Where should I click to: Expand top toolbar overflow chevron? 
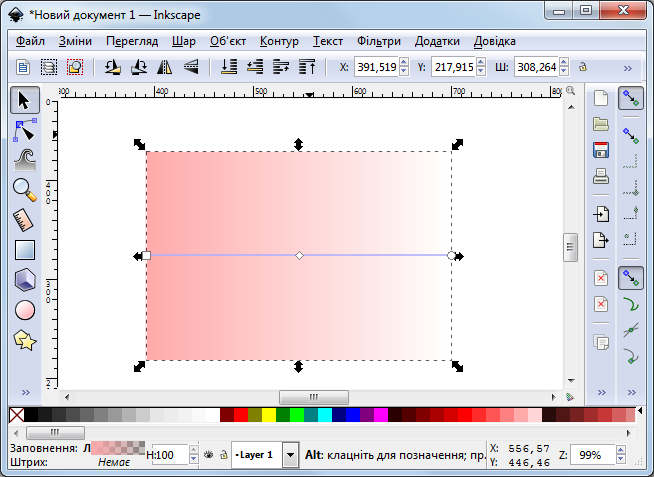point(628,68)
